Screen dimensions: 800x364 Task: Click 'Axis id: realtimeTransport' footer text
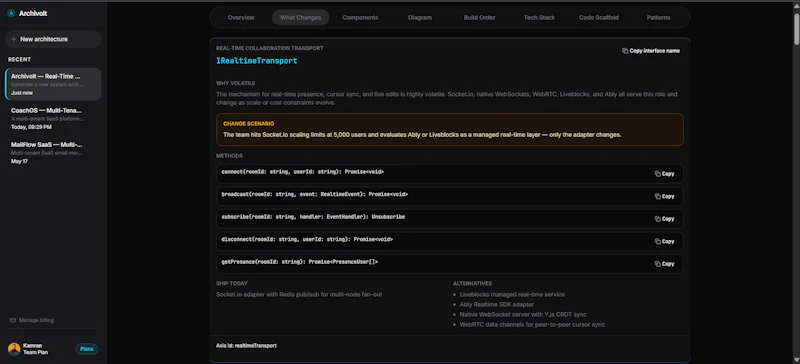click(x=246, y=346)
